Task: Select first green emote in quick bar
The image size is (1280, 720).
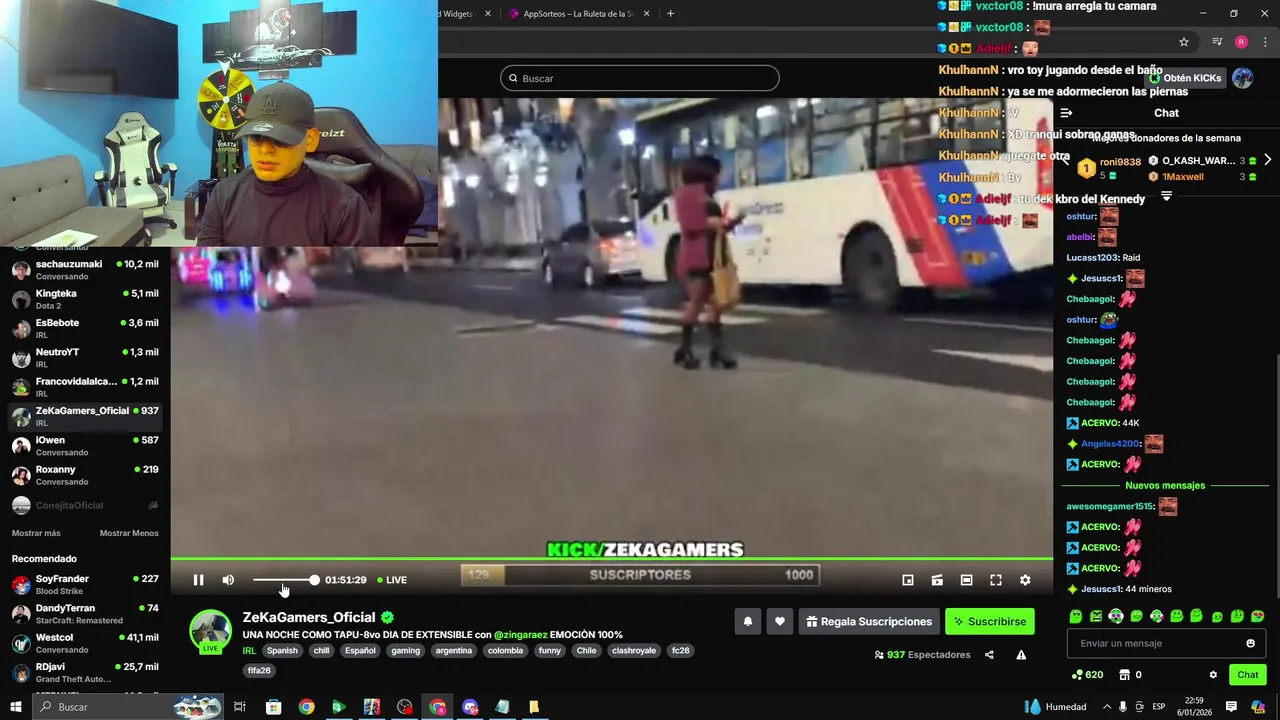Action: pos(1076,616)
